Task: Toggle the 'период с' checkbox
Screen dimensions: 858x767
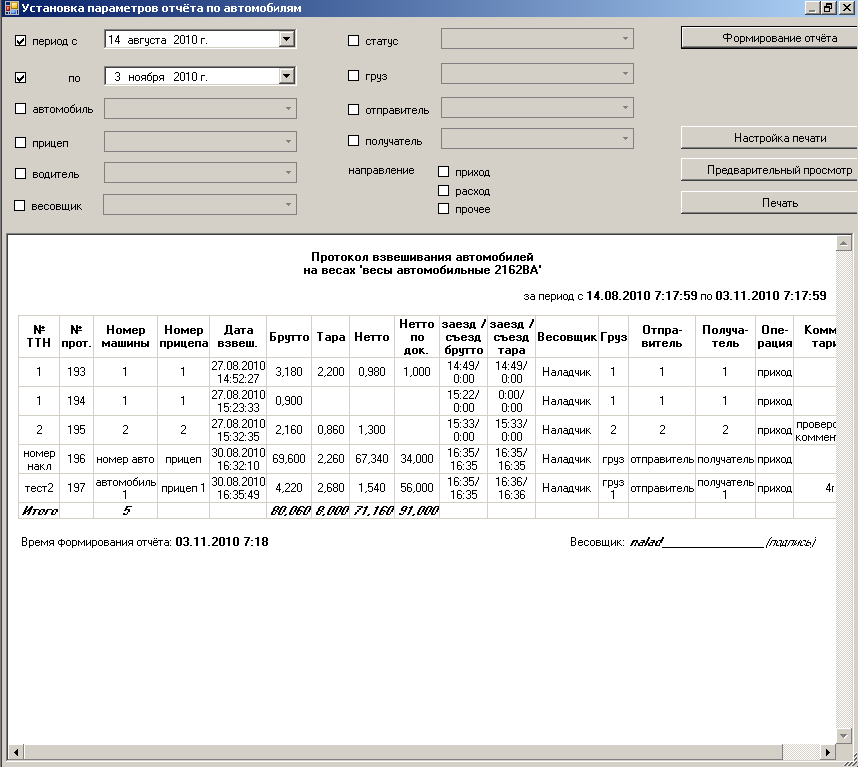Action: tap(20, 41)
